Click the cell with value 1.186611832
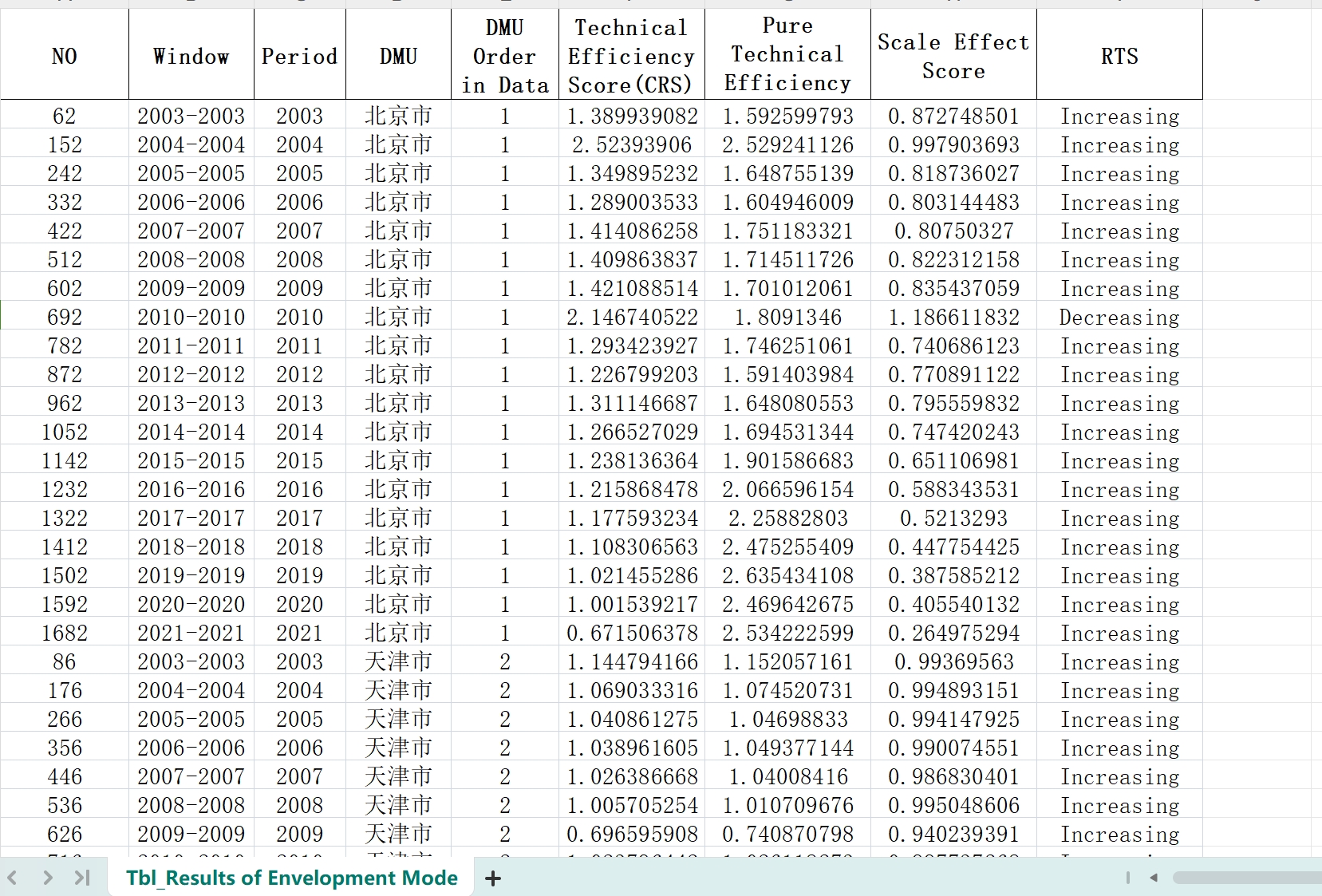Viewport: 1322px width, 896px height. 953,317
